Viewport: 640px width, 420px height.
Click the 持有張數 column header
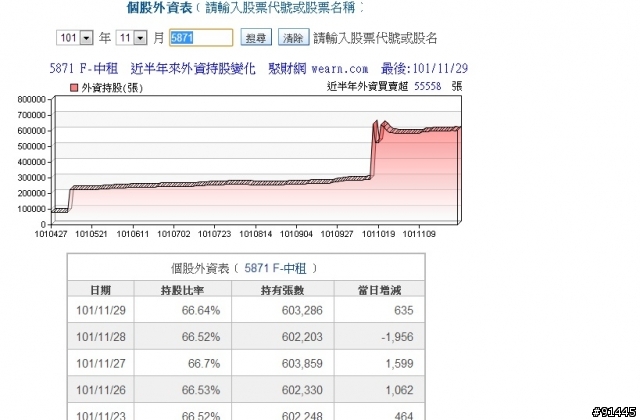(282, 290)
